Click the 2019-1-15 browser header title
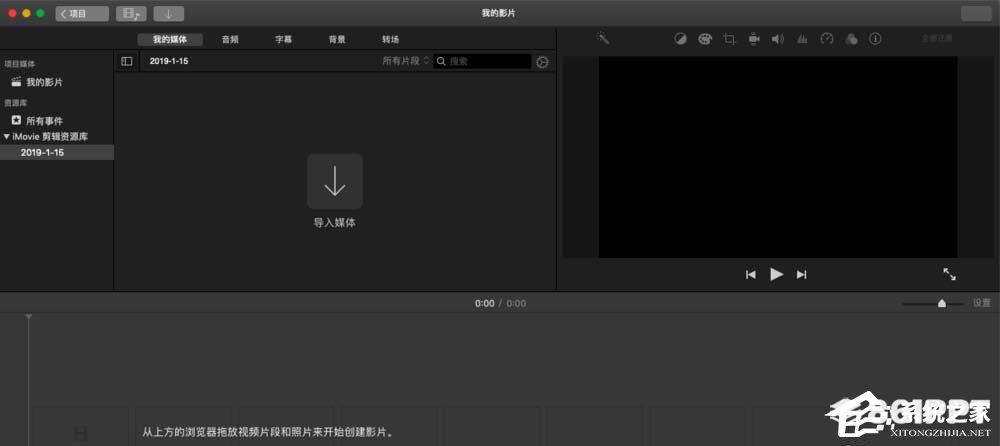 point(169,61)
